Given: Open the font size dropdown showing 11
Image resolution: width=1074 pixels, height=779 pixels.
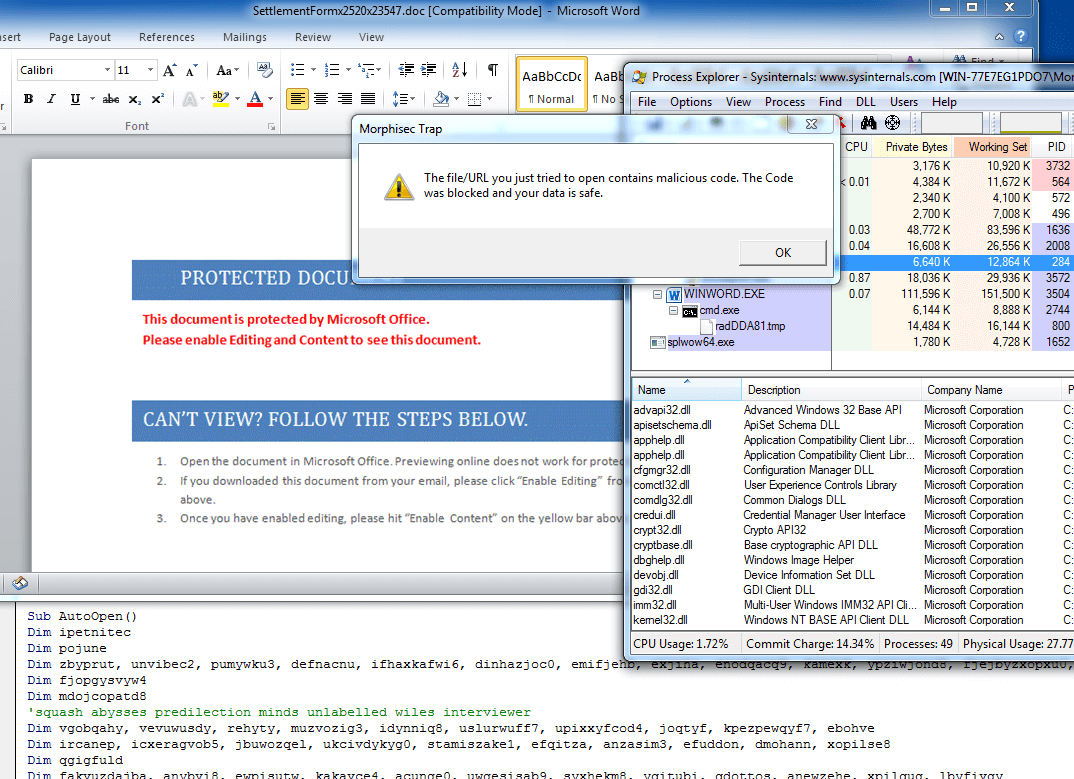Looking at the screenshot, I should (x=150, y=70).
